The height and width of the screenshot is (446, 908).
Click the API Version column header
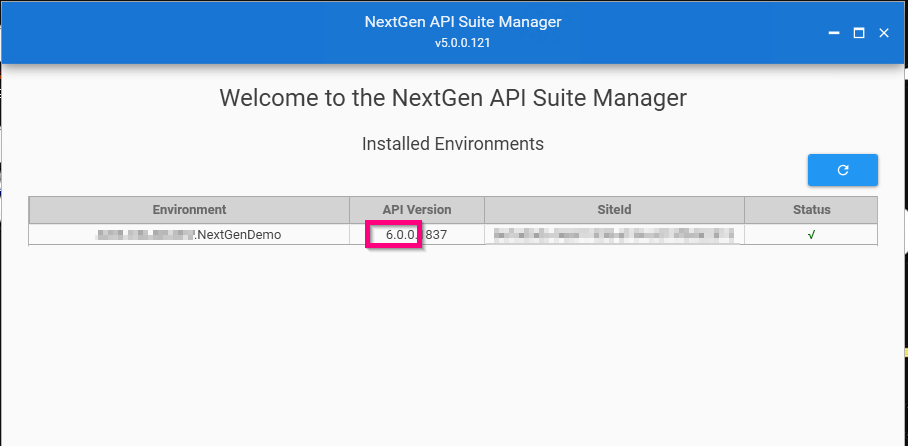click(417, 210)
